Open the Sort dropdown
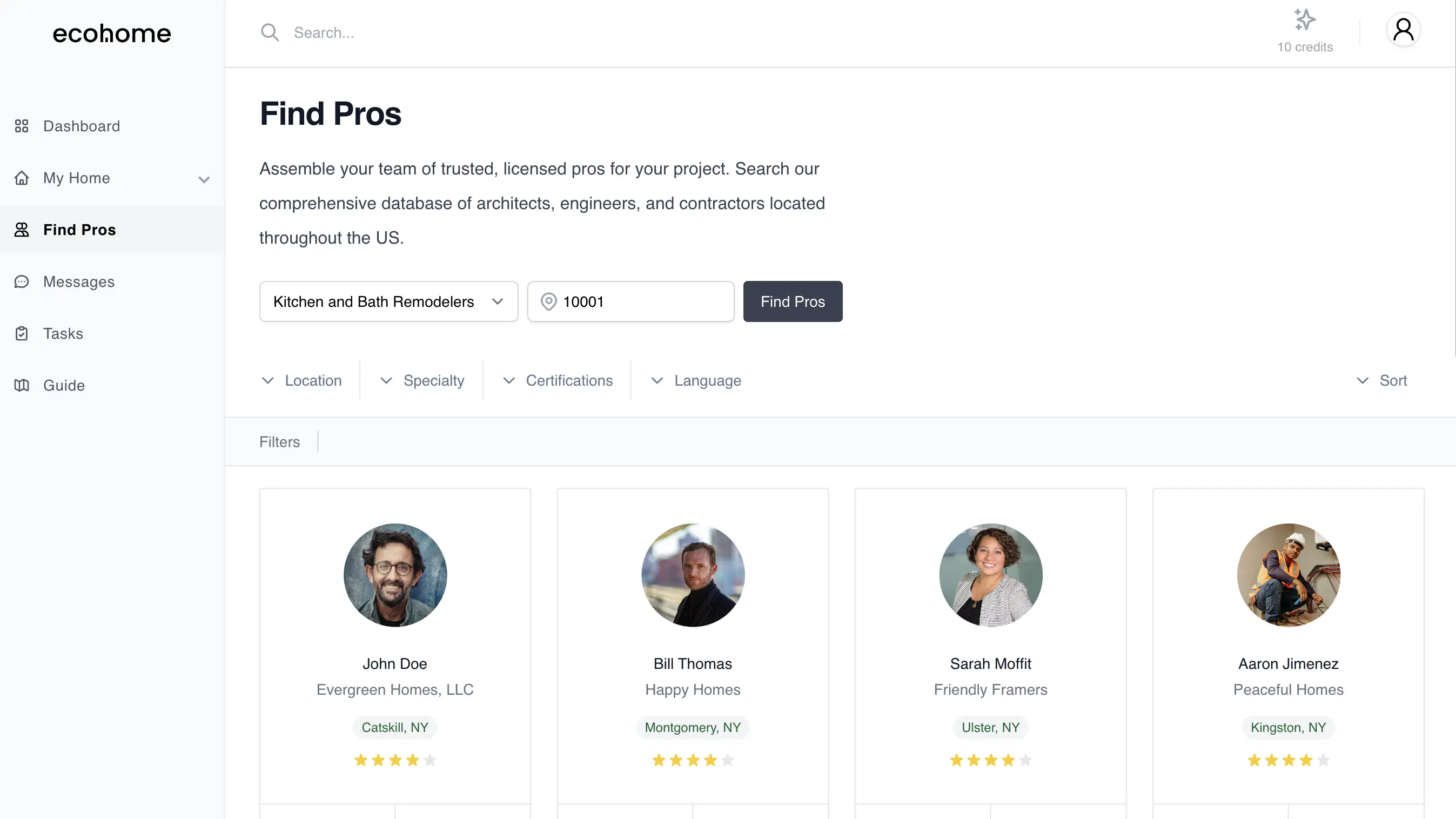 pyautogui.click(x=1382, y=380)
